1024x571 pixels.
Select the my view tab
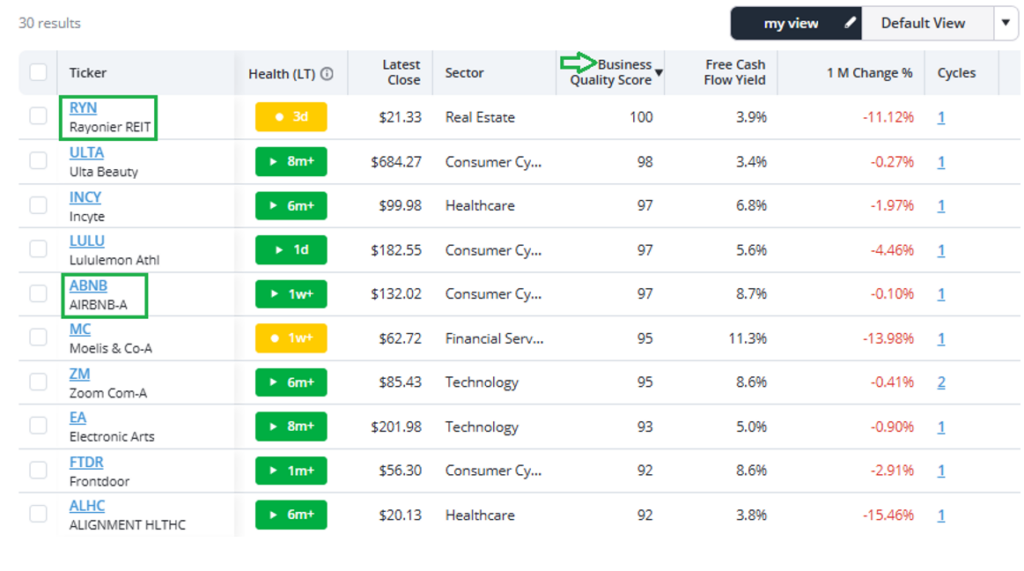click(790, 23)
